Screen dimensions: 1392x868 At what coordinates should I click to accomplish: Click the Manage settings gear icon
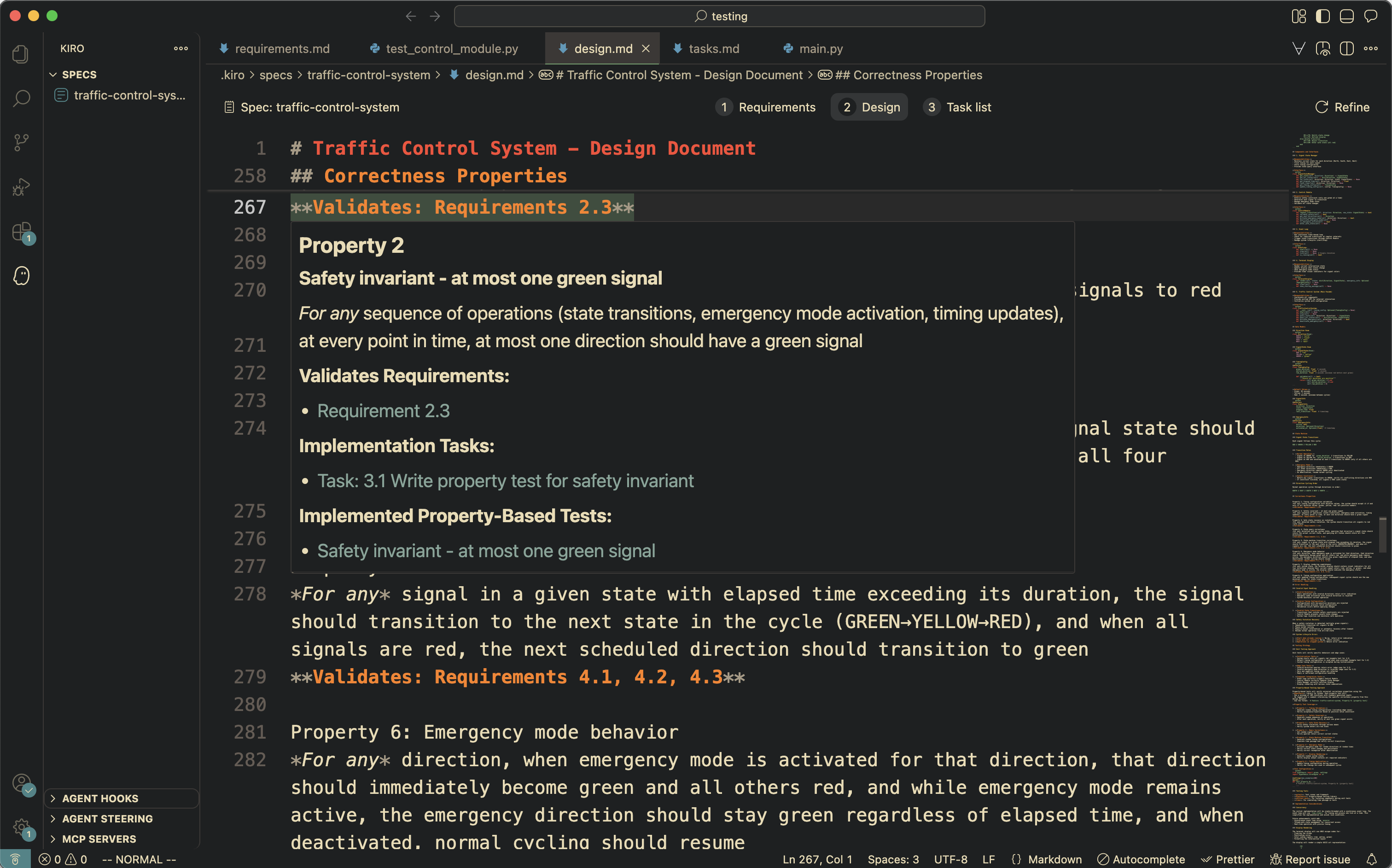pyautogui.click(x=21, y=827)
